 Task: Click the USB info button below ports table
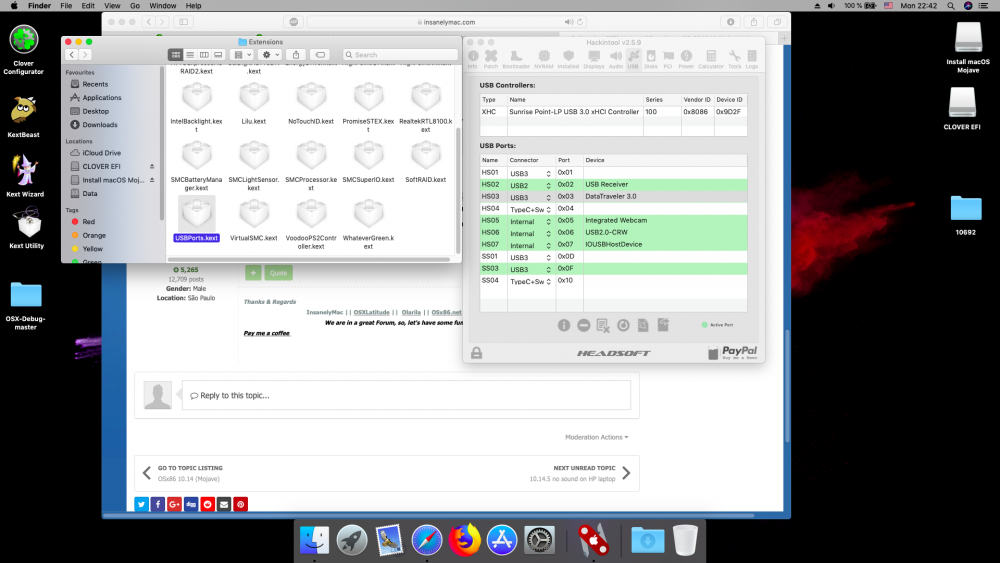coord(564,326)
